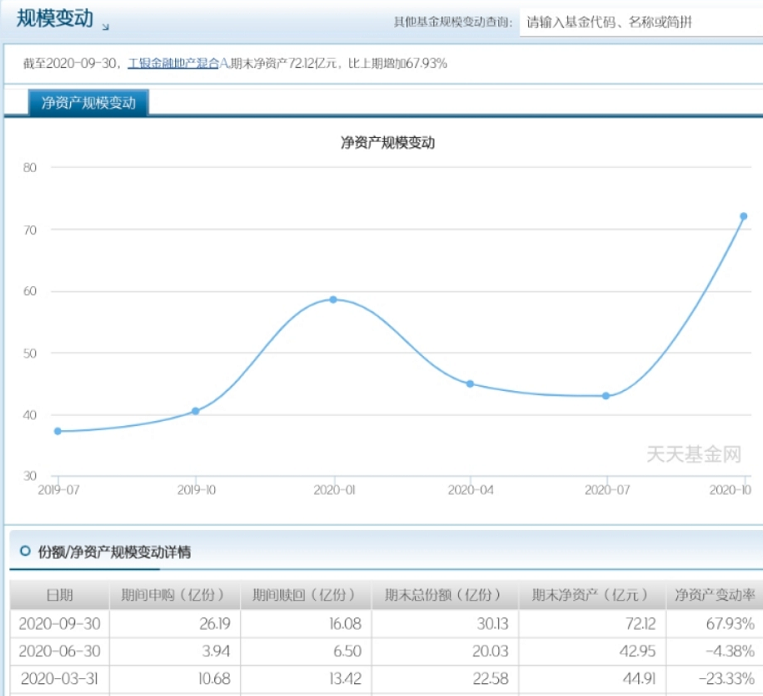Click the 2020-10 data point on chart

click(x=743, y=216)
